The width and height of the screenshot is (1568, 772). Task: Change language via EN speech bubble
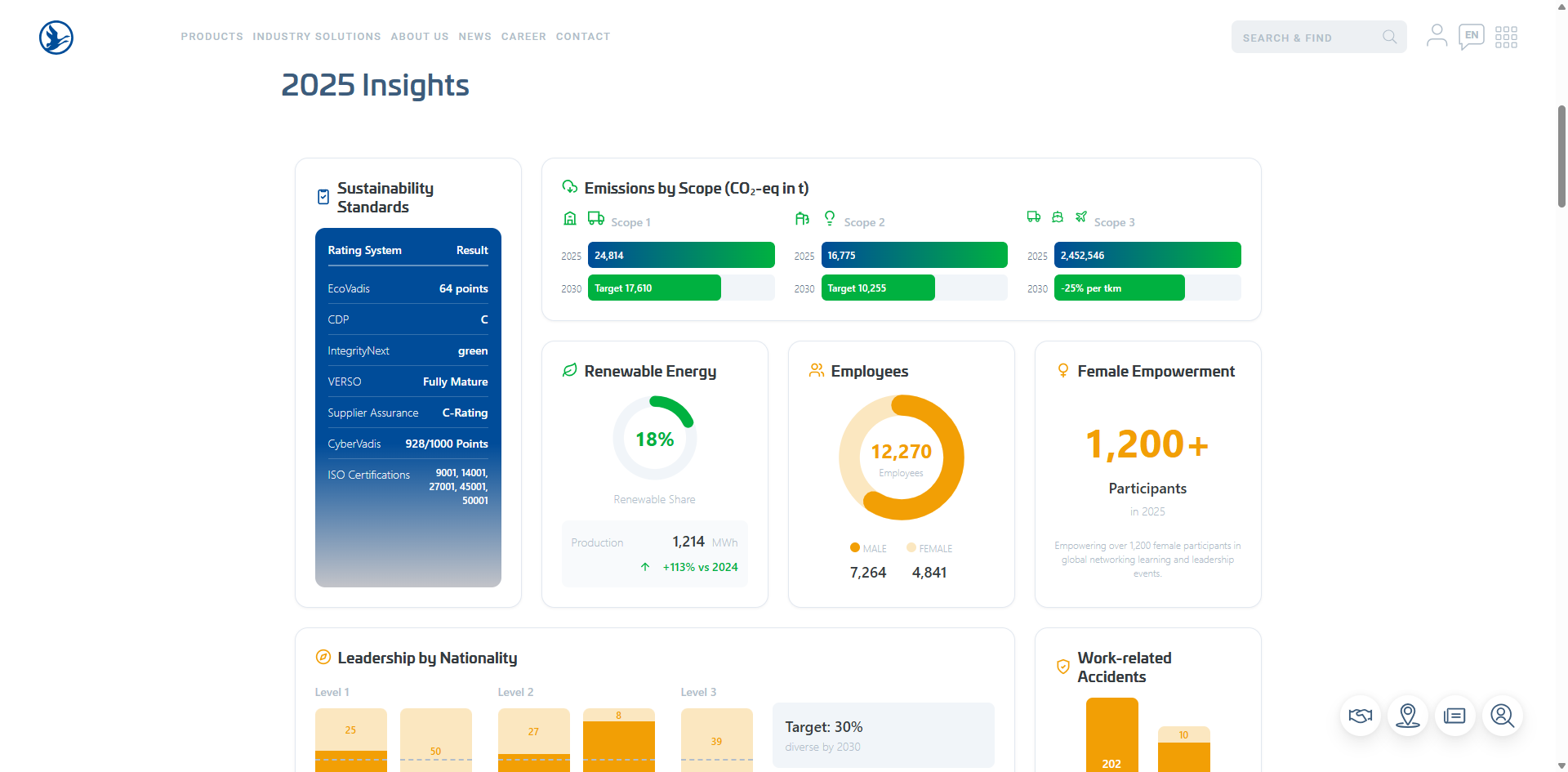click(1472, 36)
